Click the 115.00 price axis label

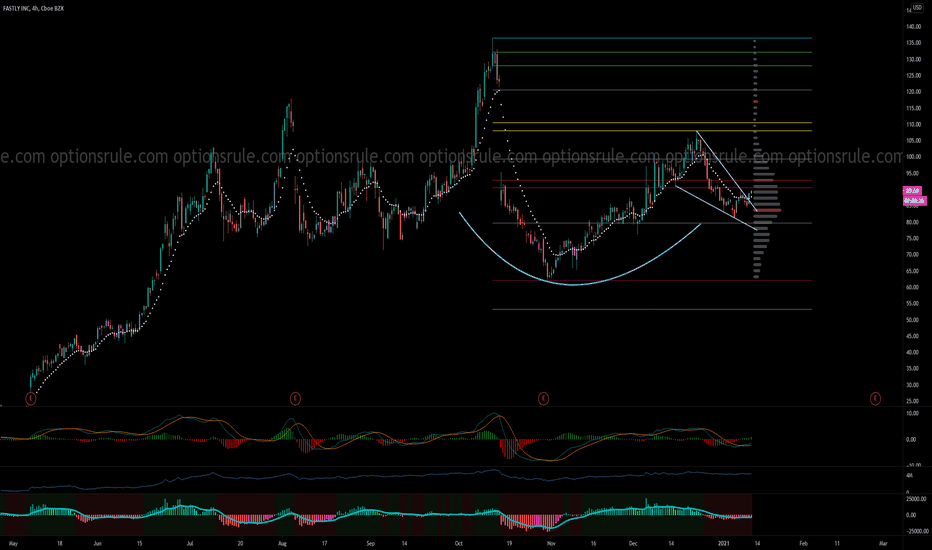(x=914, y=108)
